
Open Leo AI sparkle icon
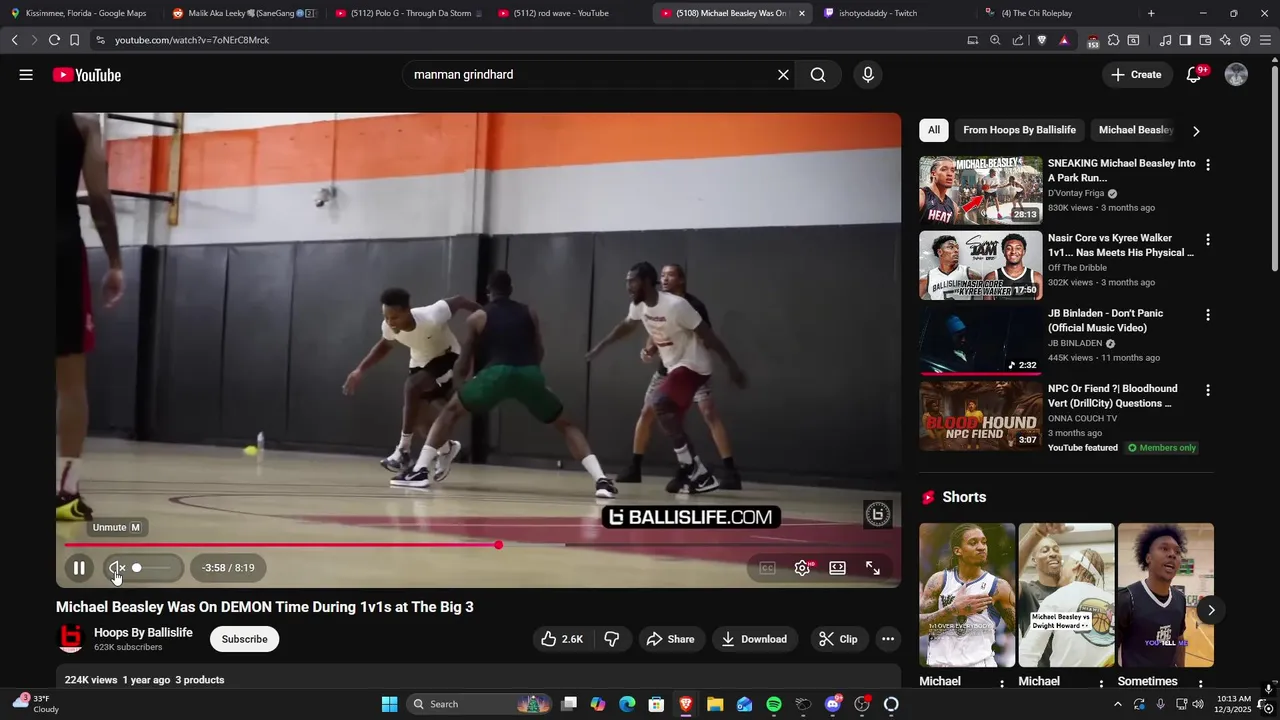click(1225, 40)
